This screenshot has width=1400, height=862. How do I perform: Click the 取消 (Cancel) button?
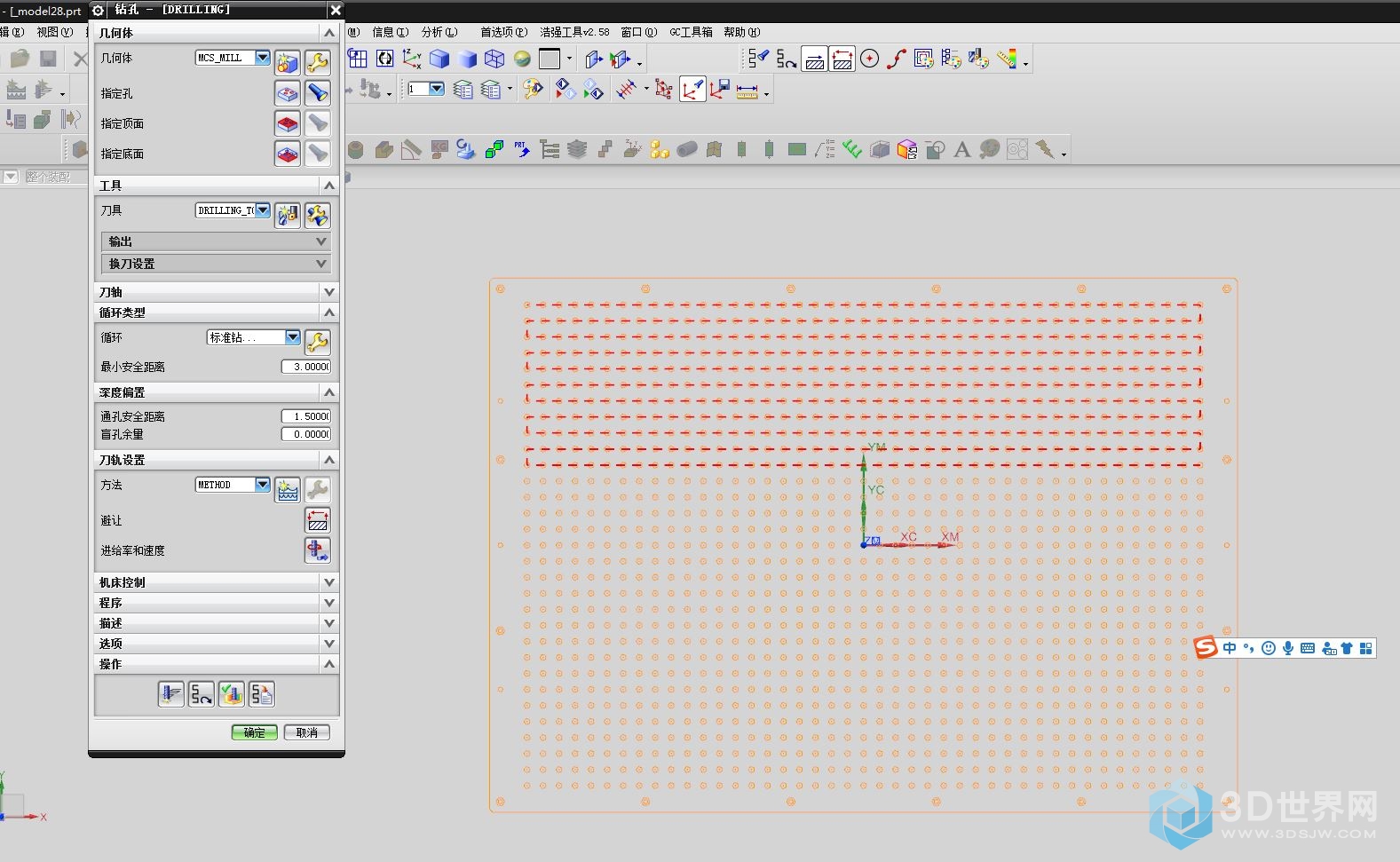[307, 732]
